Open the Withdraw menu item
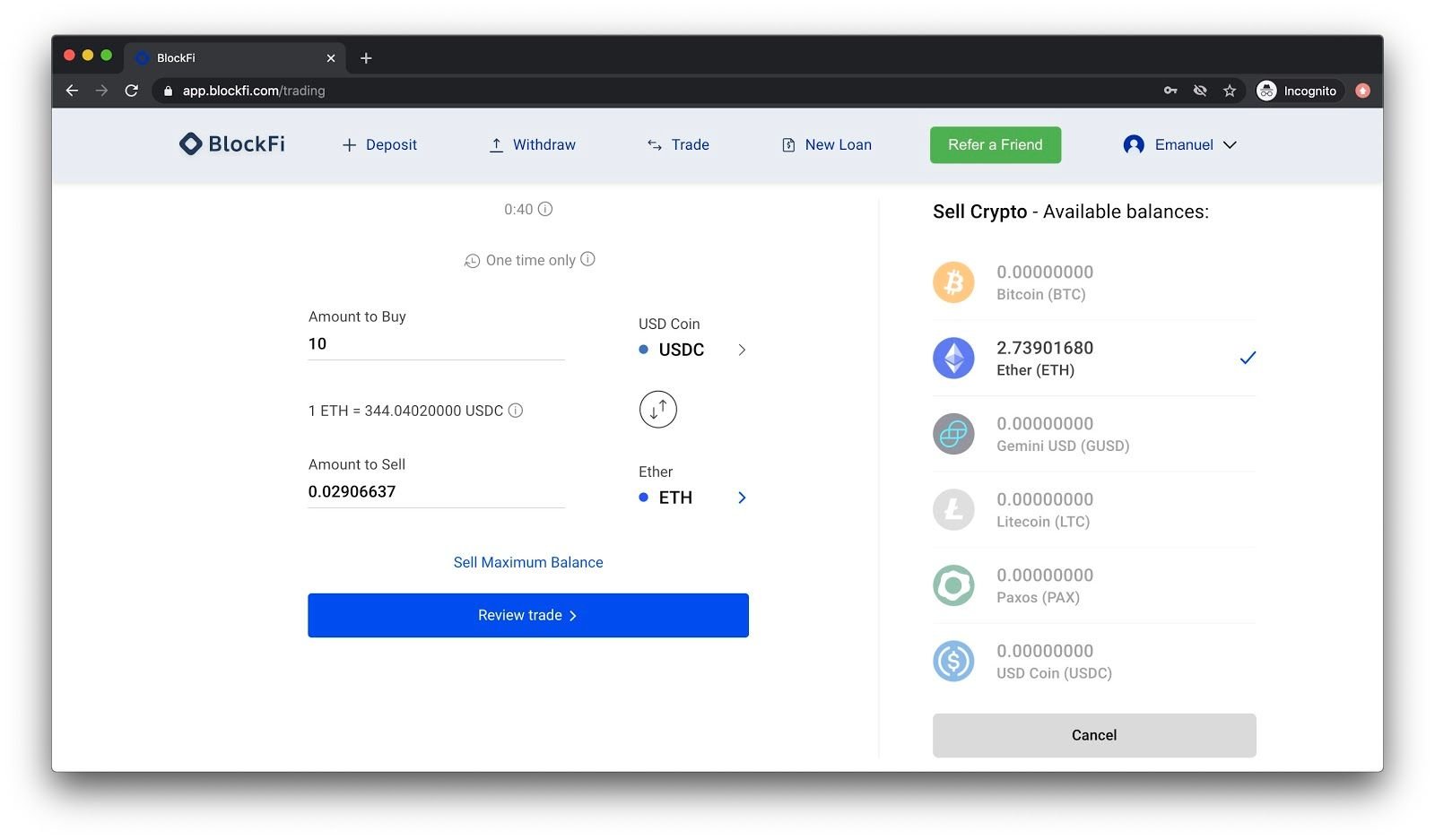Viewport: 1435px width, 840px height. (533, 144)
